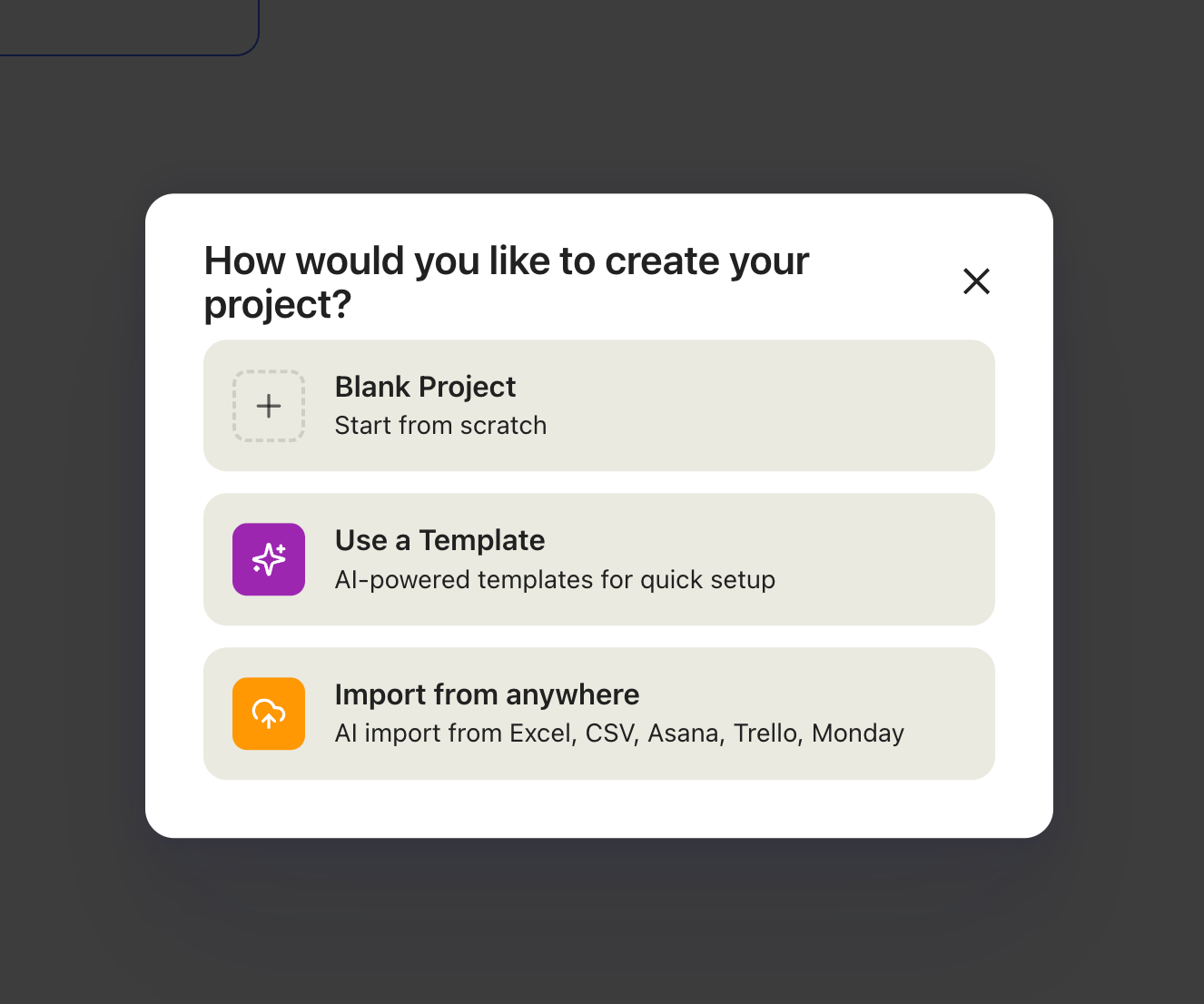Click the dimmed backdrop below the dialog
Viewport: 1204px width, 1004px height.
[x=599, y=917]
